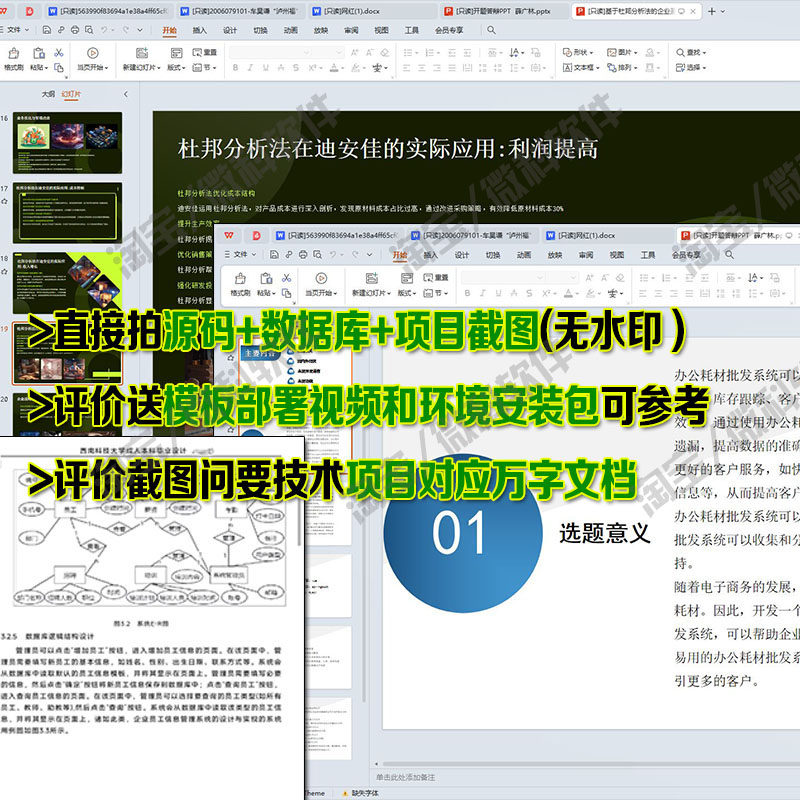Screen dimensions: 800x800
Task: Open the 粘贴 paste dropdown in the back window
Action: 39,67
